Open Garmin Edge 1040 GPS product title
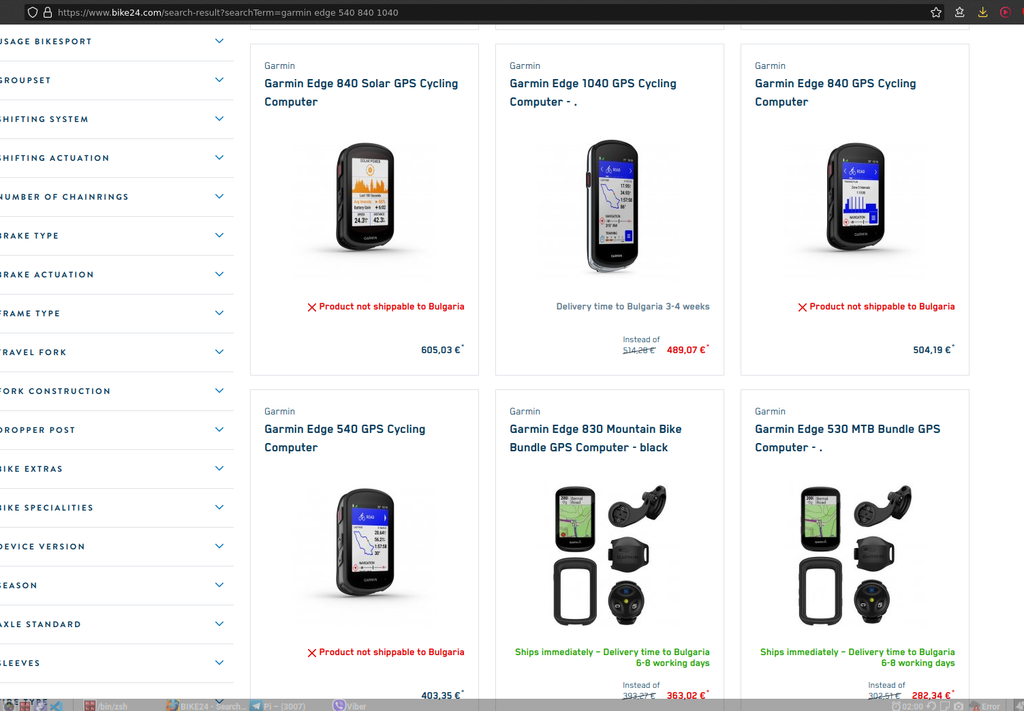Screen dimensions: 1024x711 click(x=593, y=93)
